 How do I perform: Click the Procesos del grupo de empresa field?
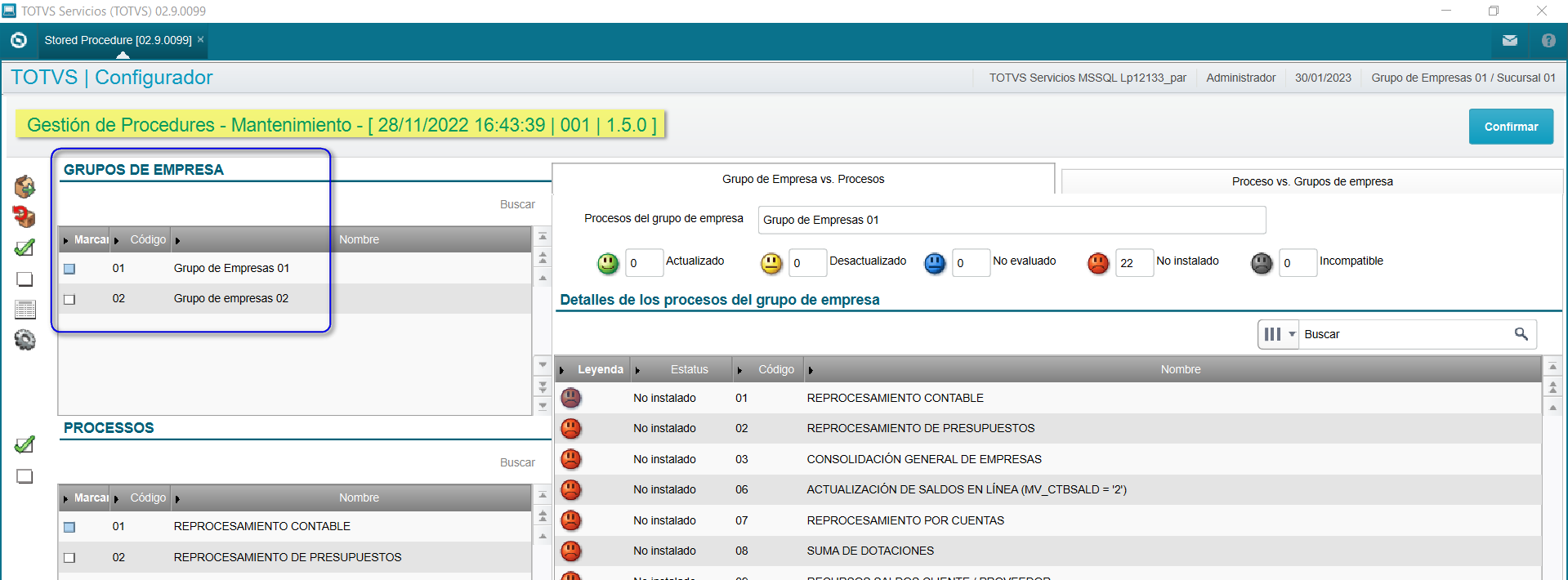(1012, 220)
